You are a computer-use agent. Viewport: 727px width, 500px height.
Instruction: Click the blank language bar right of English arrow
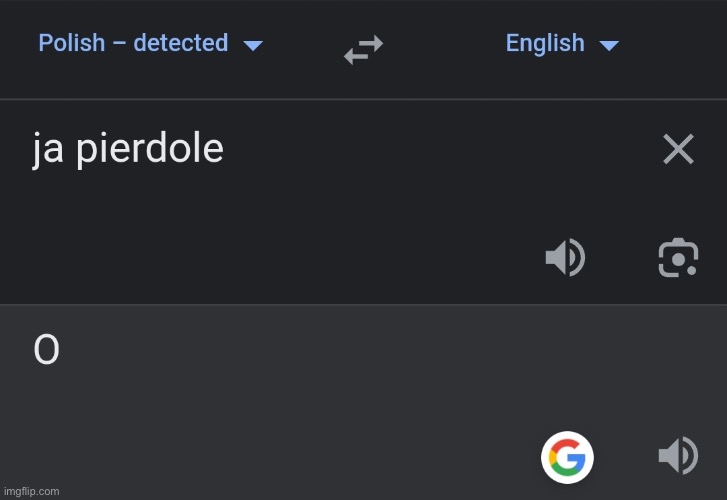(675, 45)
